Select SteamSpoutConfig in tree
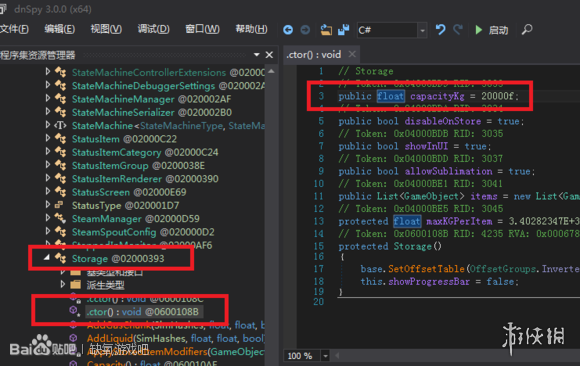580x366 pixels. coord(143,232)
